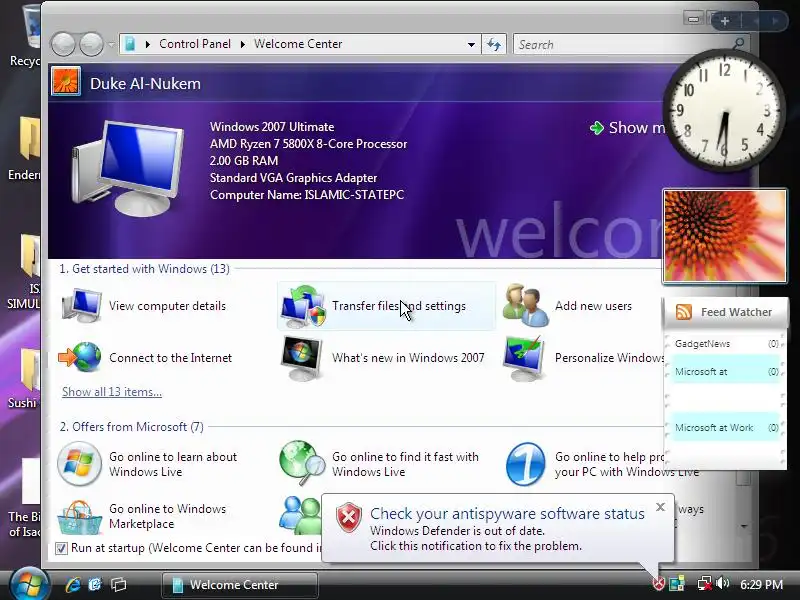
Task: Open What's new in Windows 2007 icon
Action: 302,358
